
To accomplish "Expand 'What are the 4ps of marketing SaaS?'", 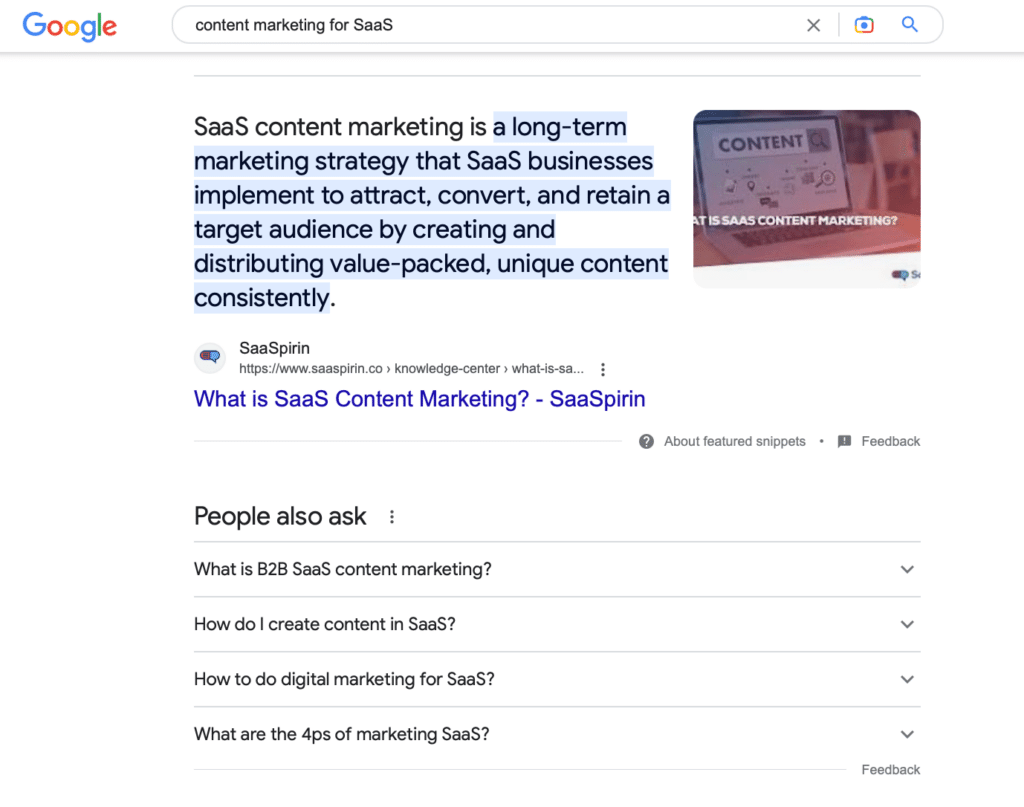I will [557, 734].
